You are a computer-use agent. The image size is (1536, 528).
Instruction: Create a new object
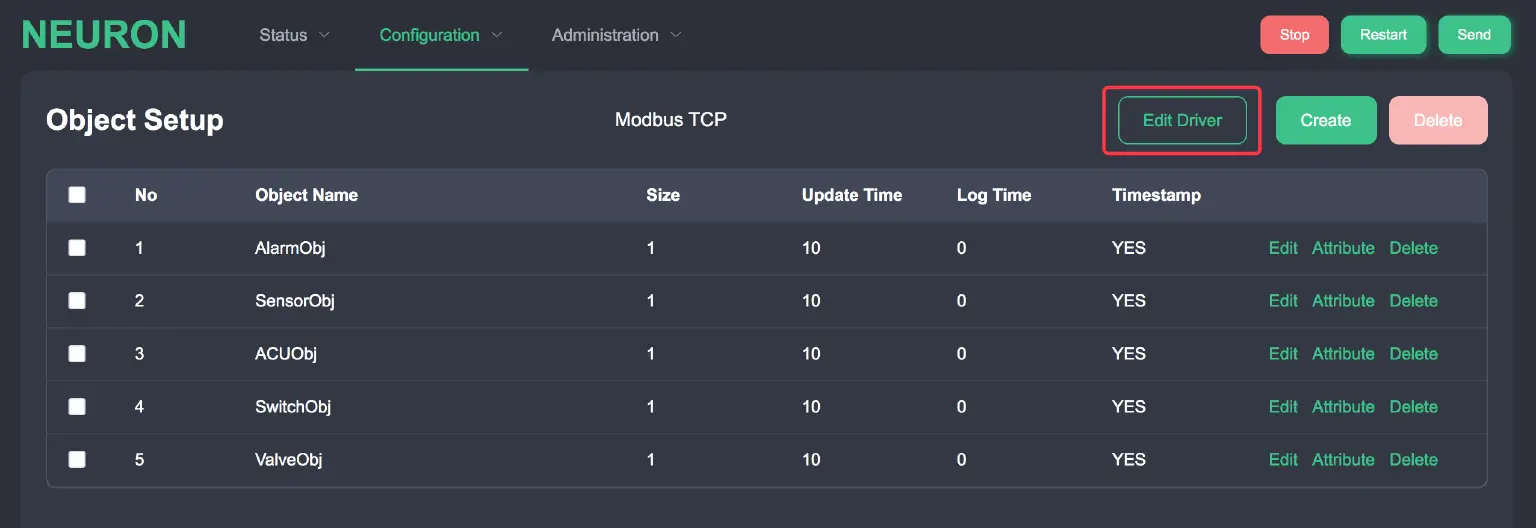(x=1325, y=120)
